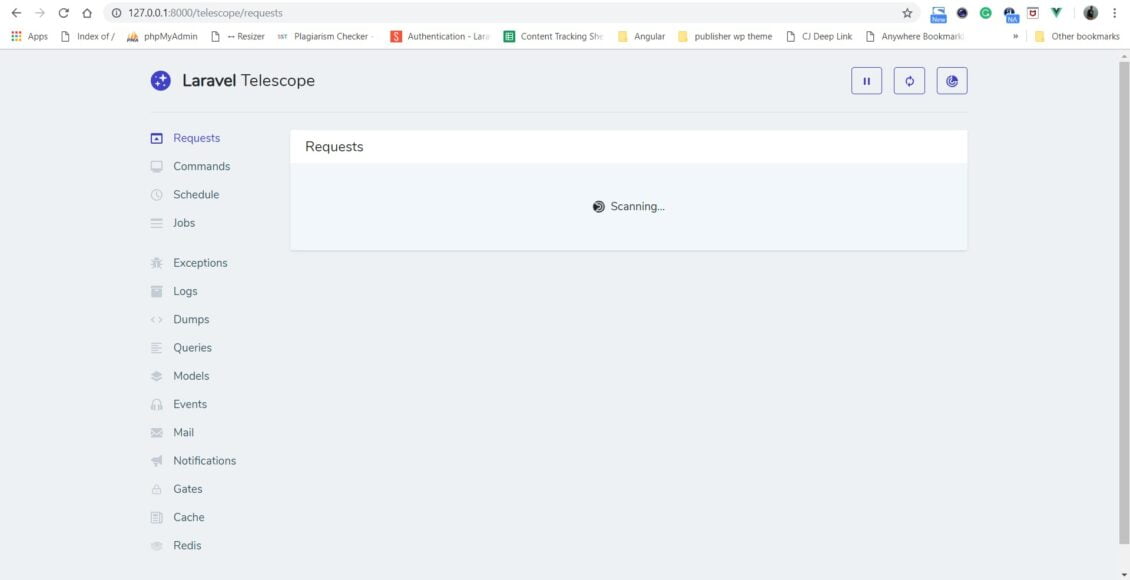Select the Notifications megaphone icon

[x=157, y=460]
